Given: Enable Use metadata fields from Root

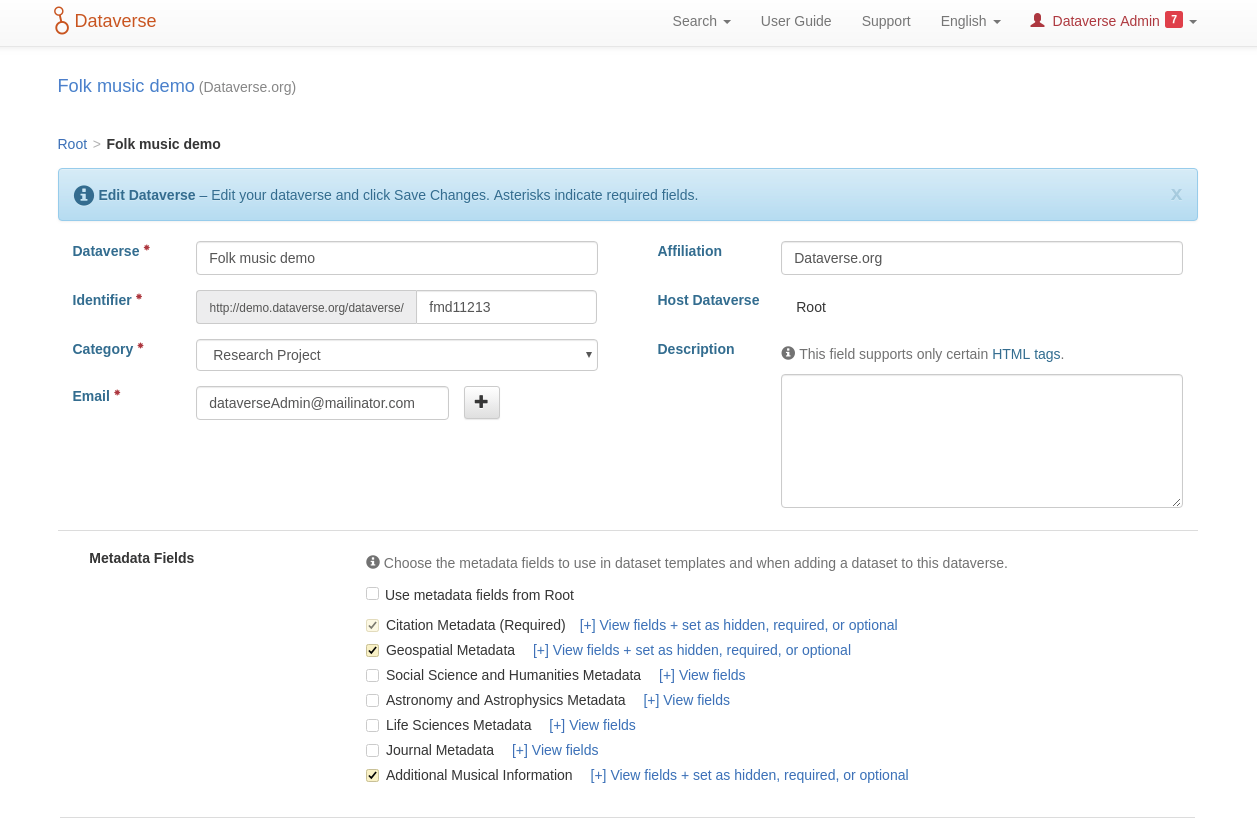Looking at the screenshot, I should click(x=373, y=594).
